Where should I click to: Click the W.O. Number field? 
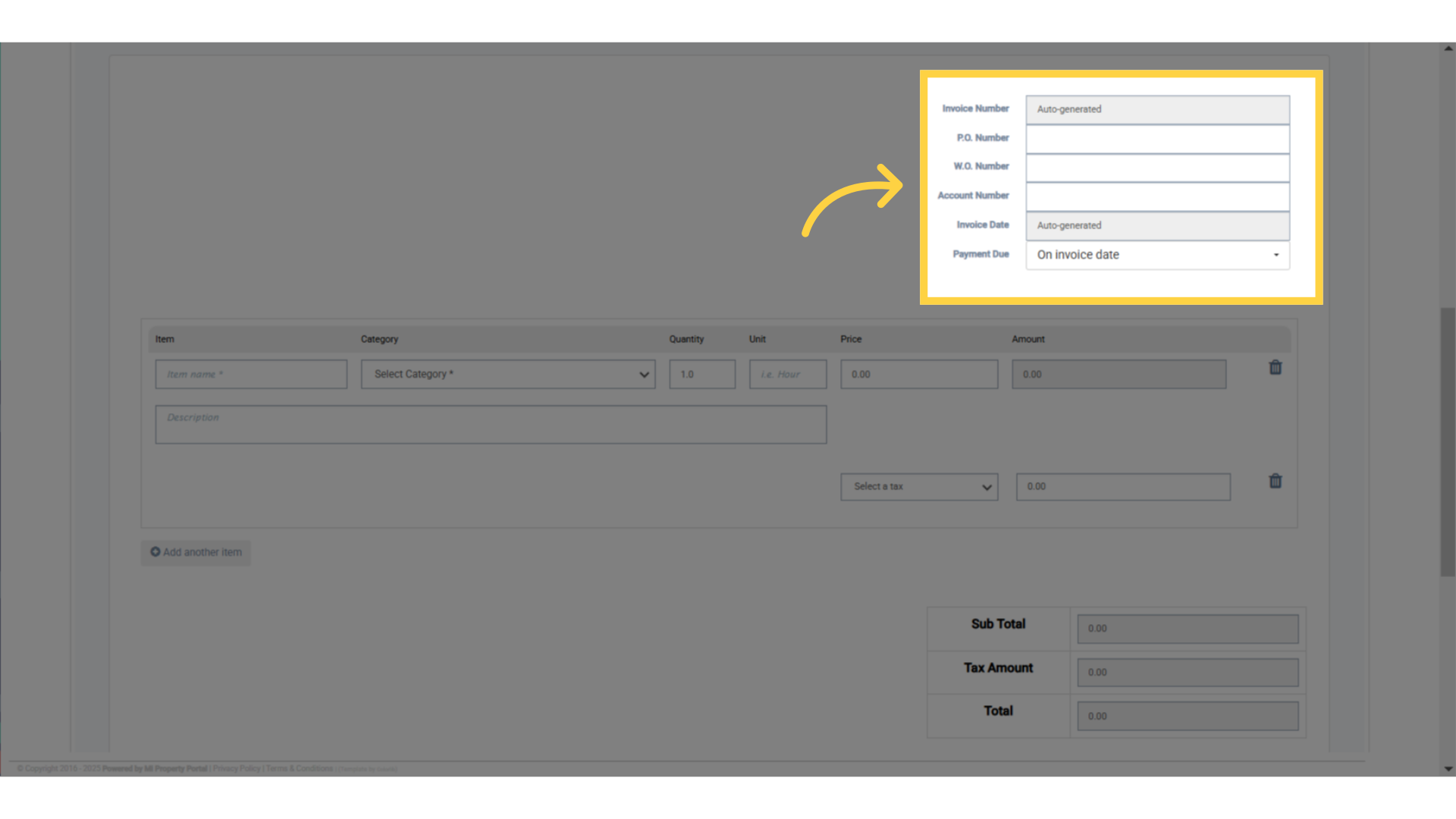click(1157, 168)
